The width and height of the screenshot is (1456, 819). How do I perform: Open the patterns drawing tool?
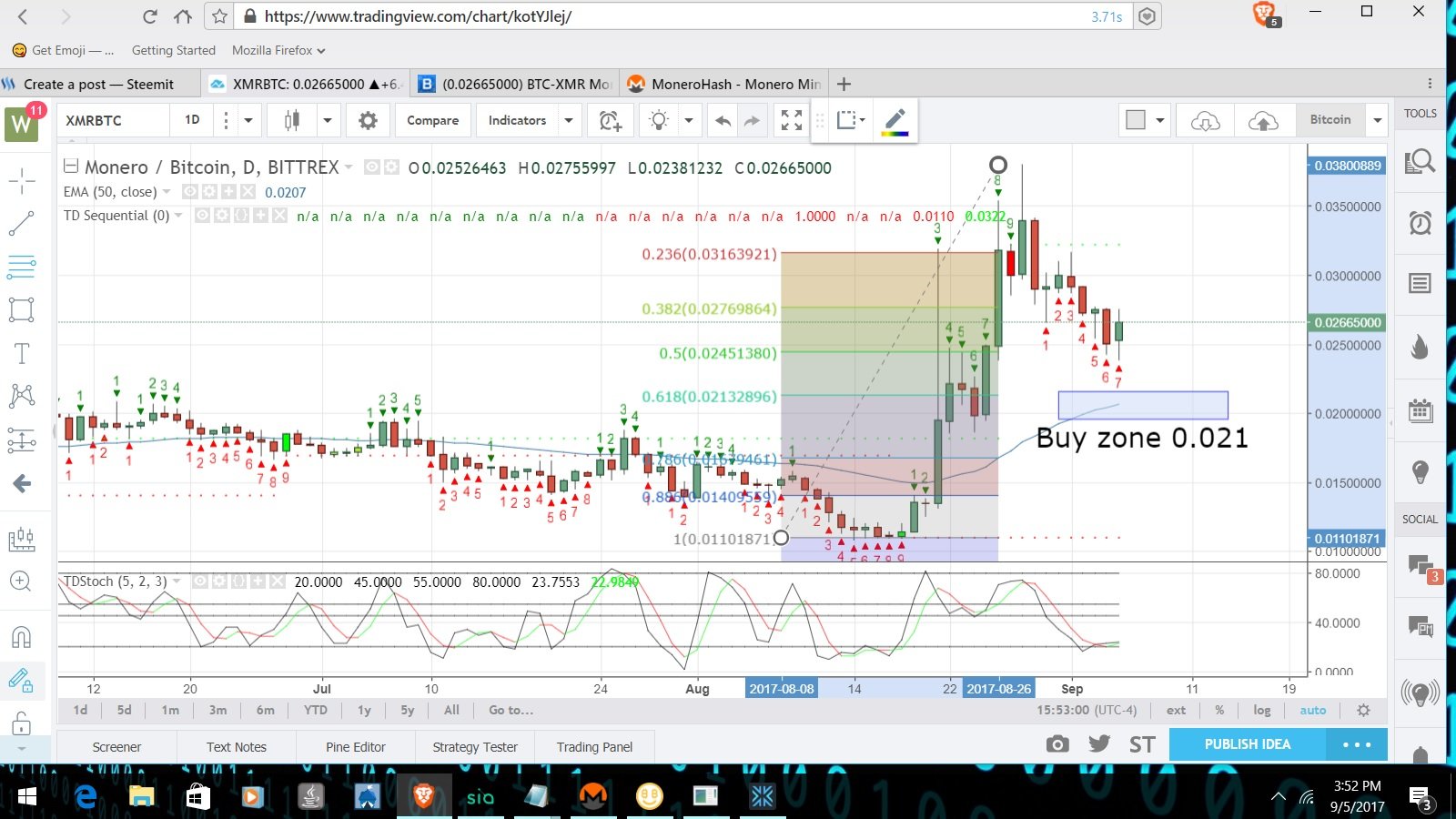pyautogui.click(x=22, y=396)
